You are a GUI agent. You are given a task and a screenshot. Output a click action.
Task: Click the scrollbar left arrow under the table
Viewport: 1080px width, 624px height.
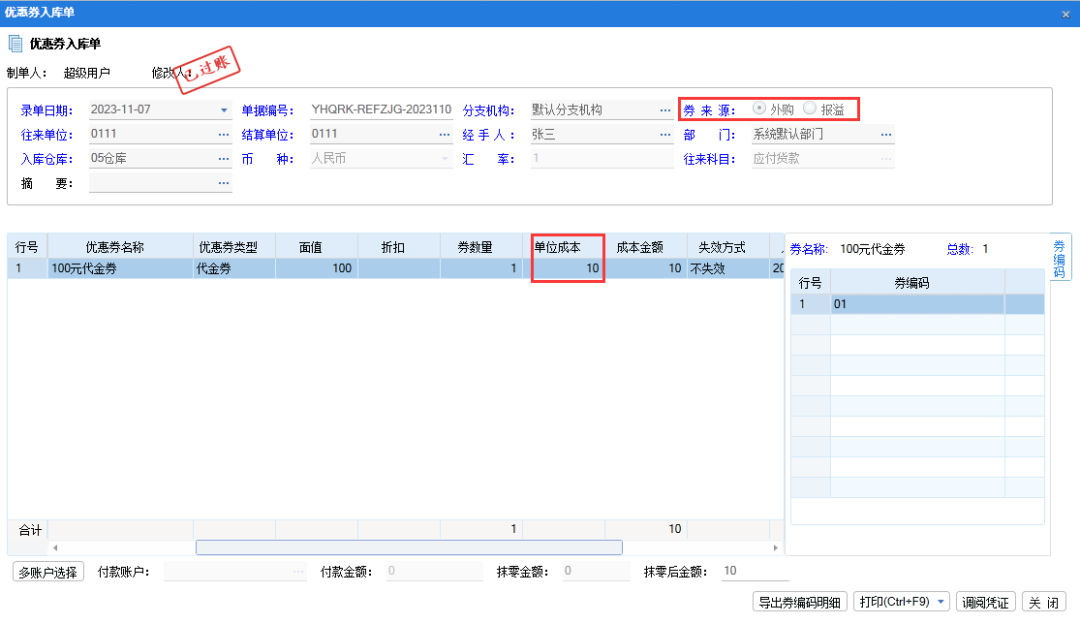coord(55,548)
